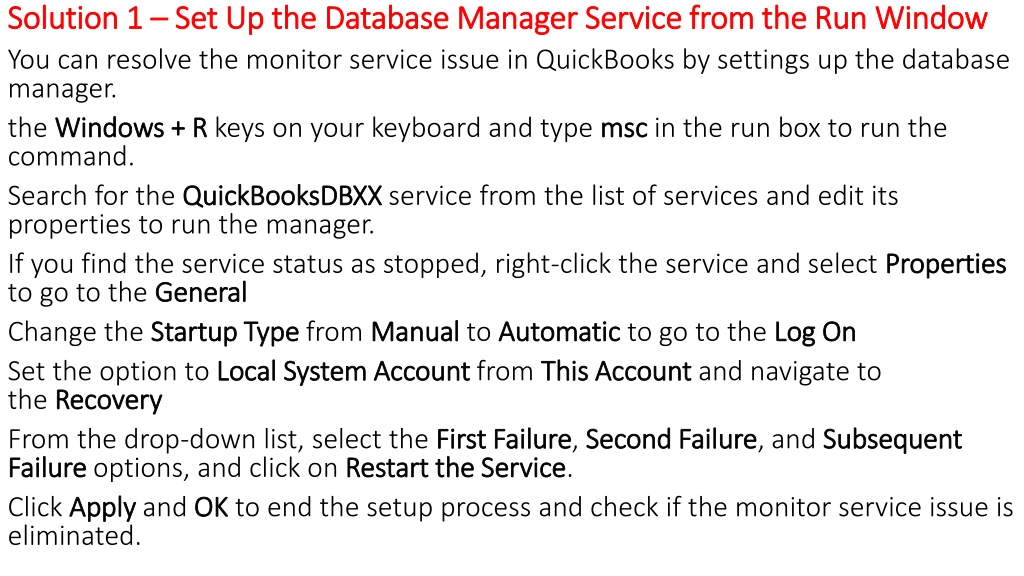Select the bold text Windows + R
The image size is (1024, 576).
(x=131, y=128)
